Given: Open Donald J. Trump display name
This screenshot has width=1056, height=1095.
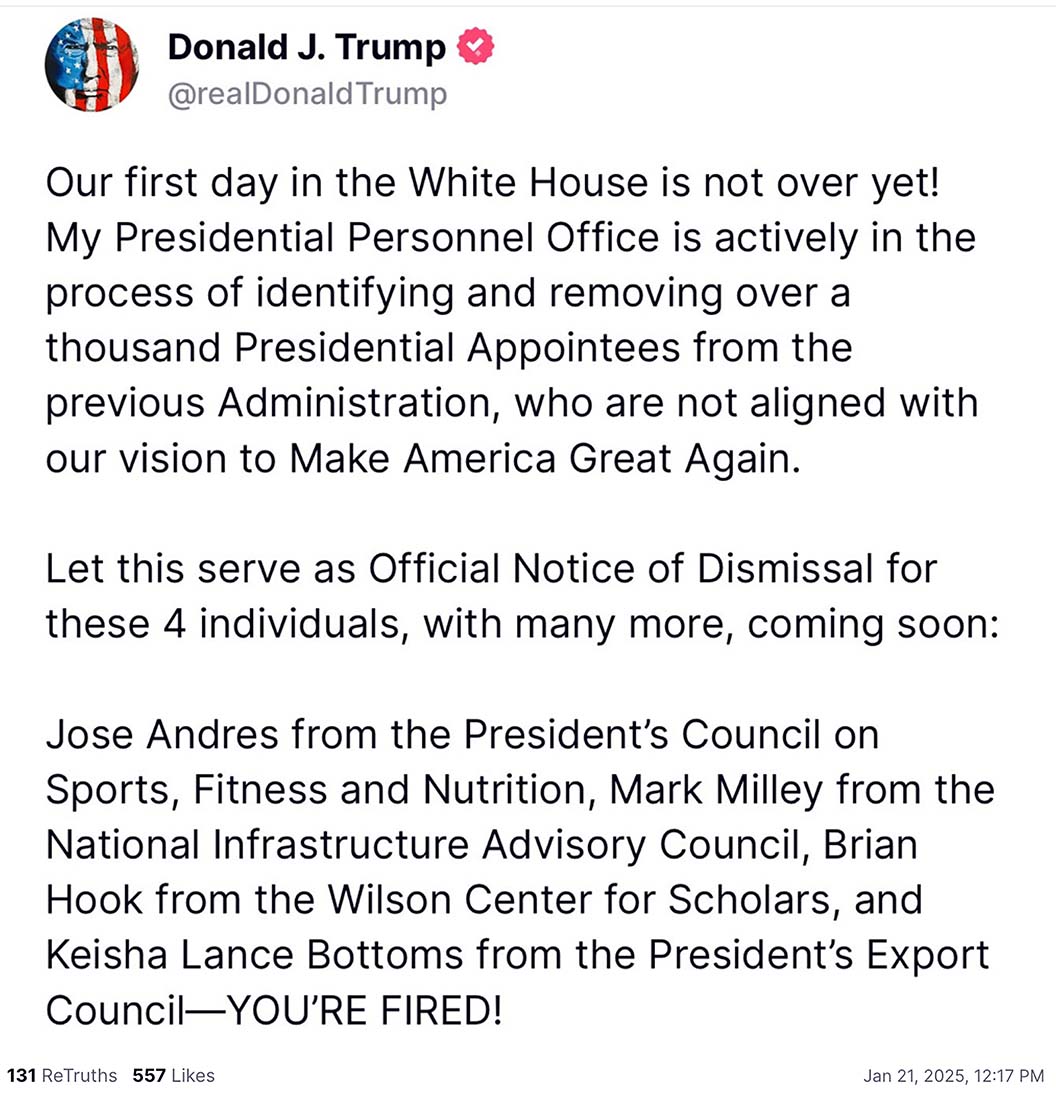Looking at the screenshot, I should [x=307, y=47].
